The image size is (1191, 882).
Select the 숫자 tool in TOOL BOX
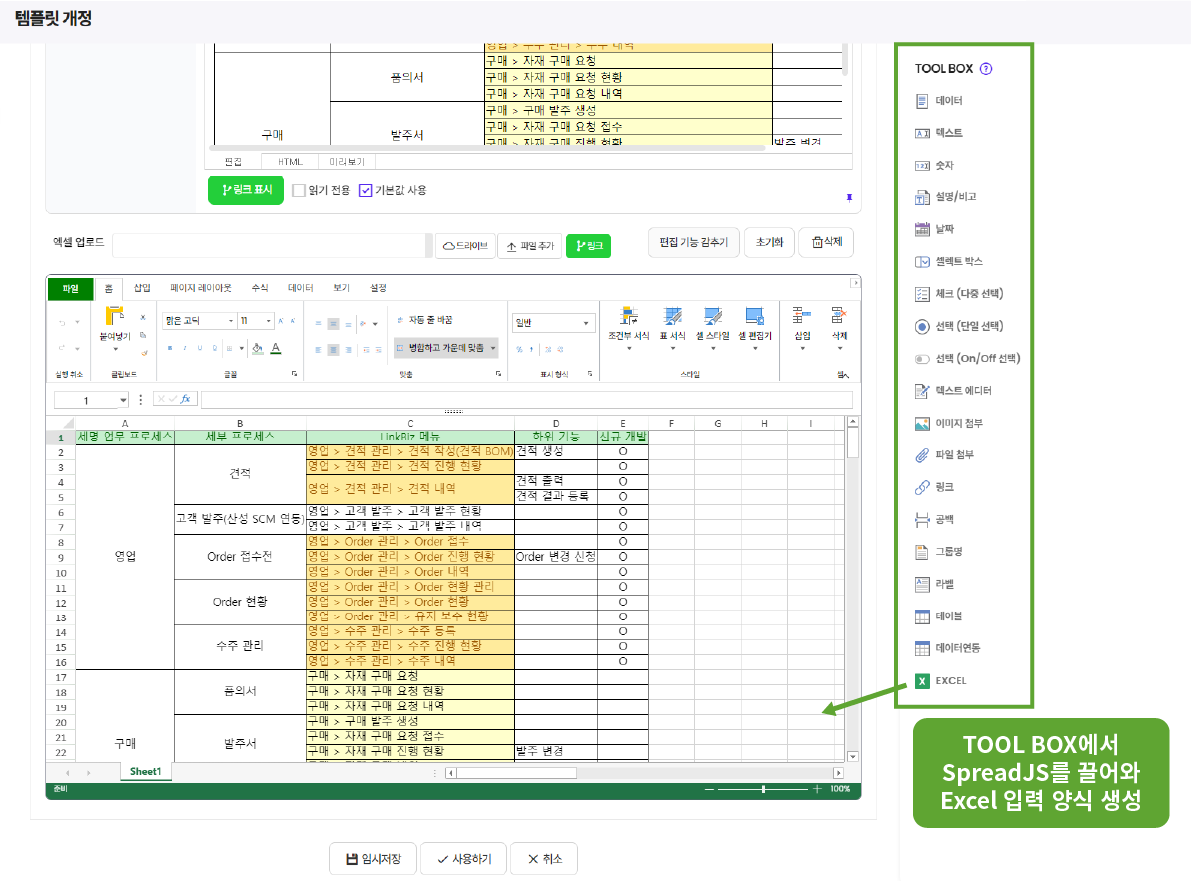[934, 165]
